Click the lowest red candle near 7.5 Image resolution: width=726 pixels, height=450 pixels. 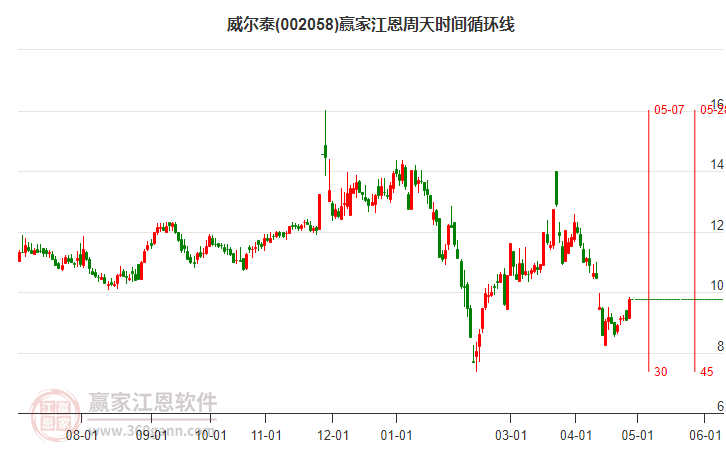(x=476, y=356)
